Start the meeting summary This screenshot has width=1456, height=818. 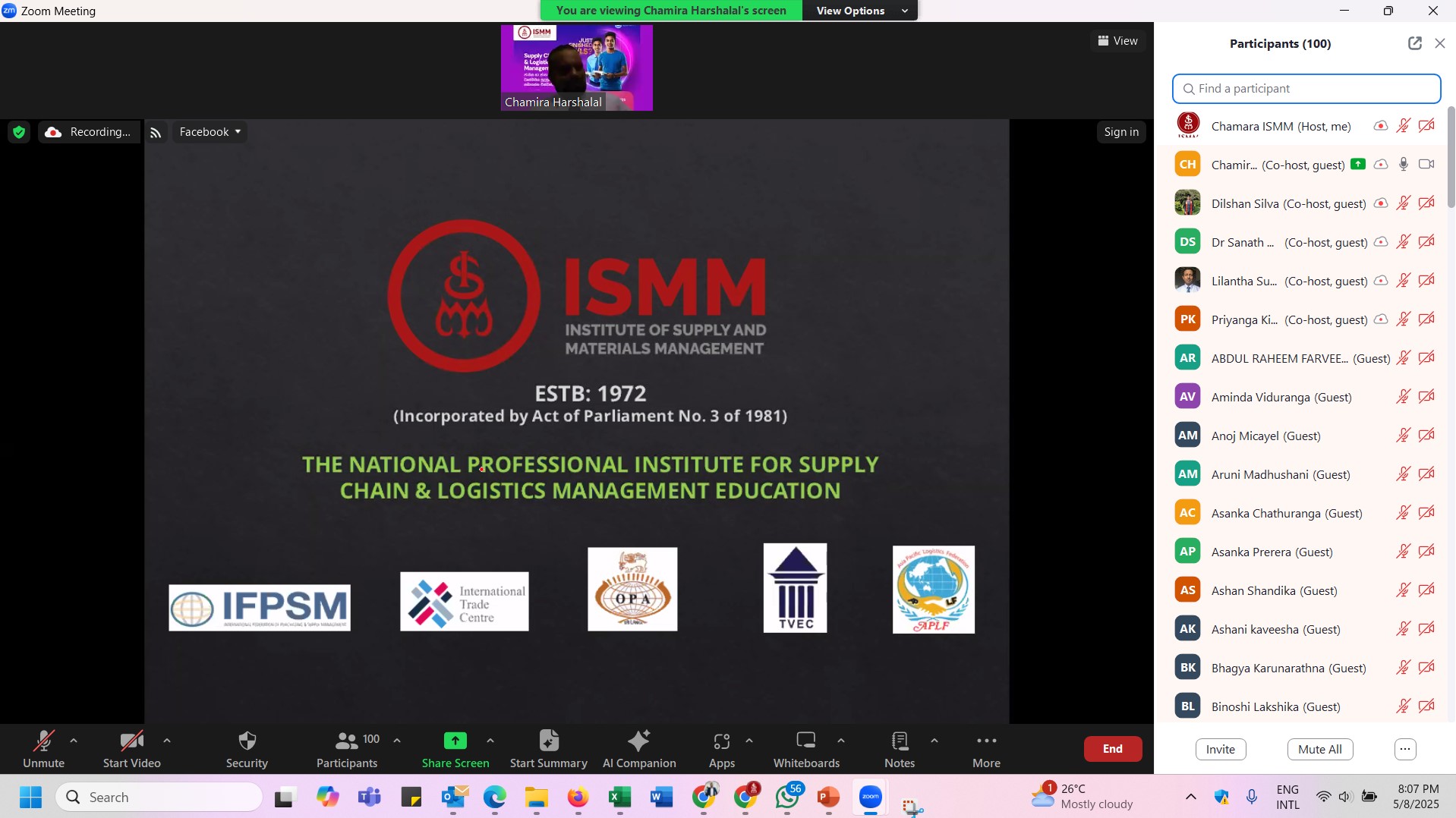click(549, 749)
